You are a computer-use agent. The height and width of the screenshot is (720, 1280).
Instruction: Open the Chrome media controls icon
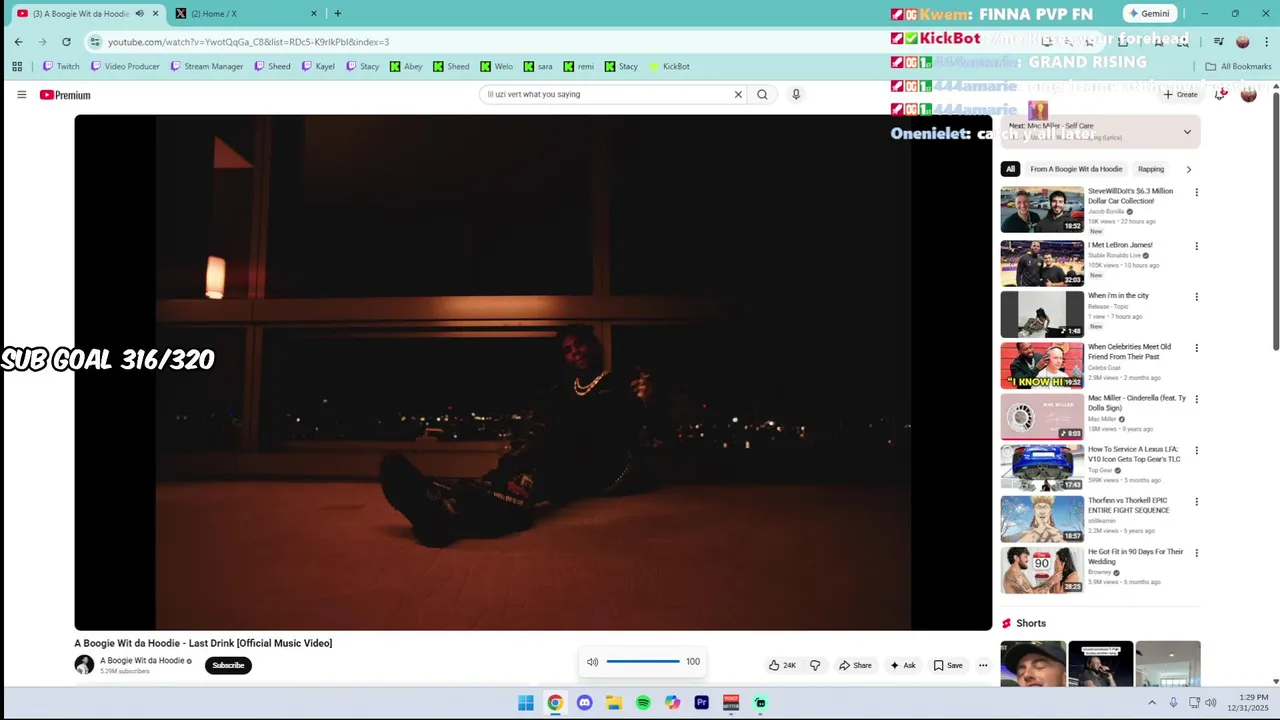1218,42
